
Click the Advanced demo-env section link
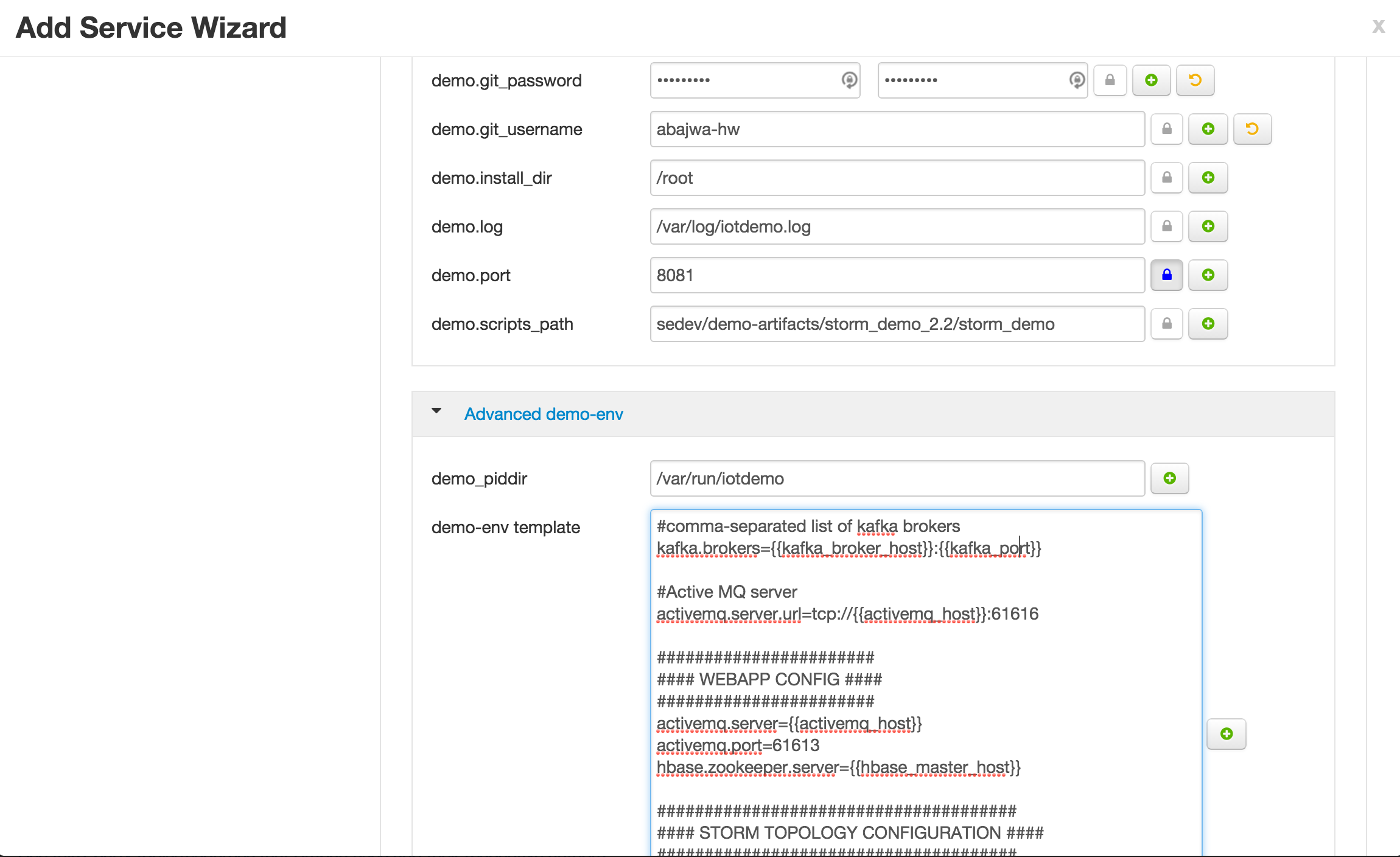point(544,414)
